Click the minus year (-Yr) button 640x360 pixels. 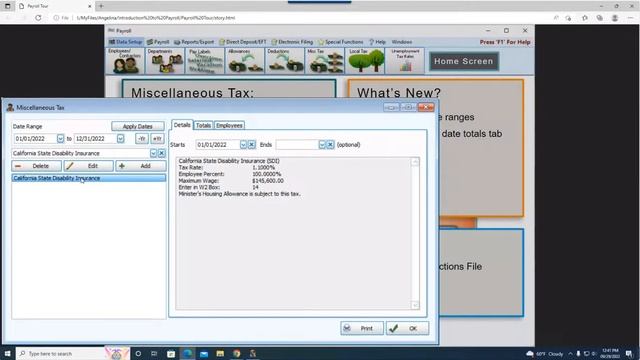pos(142,139)
